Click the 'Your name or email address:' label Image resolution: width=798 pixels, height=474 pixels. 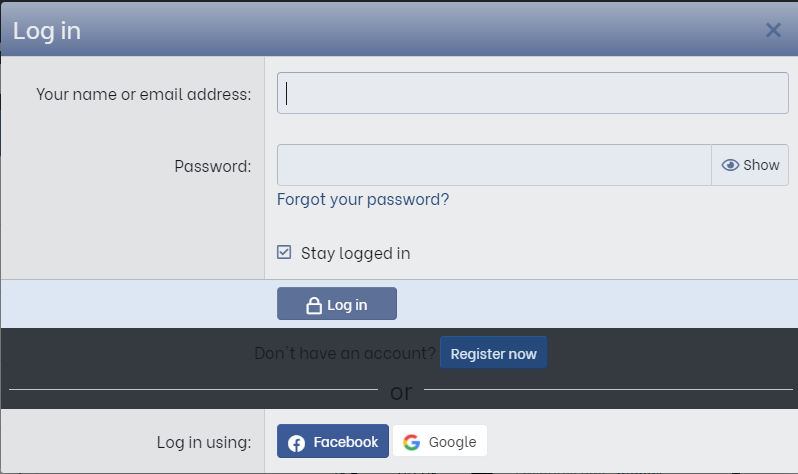click(143, 94)
